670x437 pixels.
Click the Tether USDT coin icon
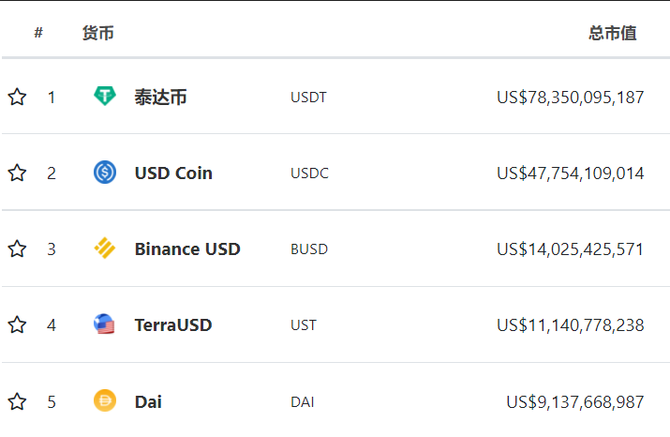coord(105,95)
